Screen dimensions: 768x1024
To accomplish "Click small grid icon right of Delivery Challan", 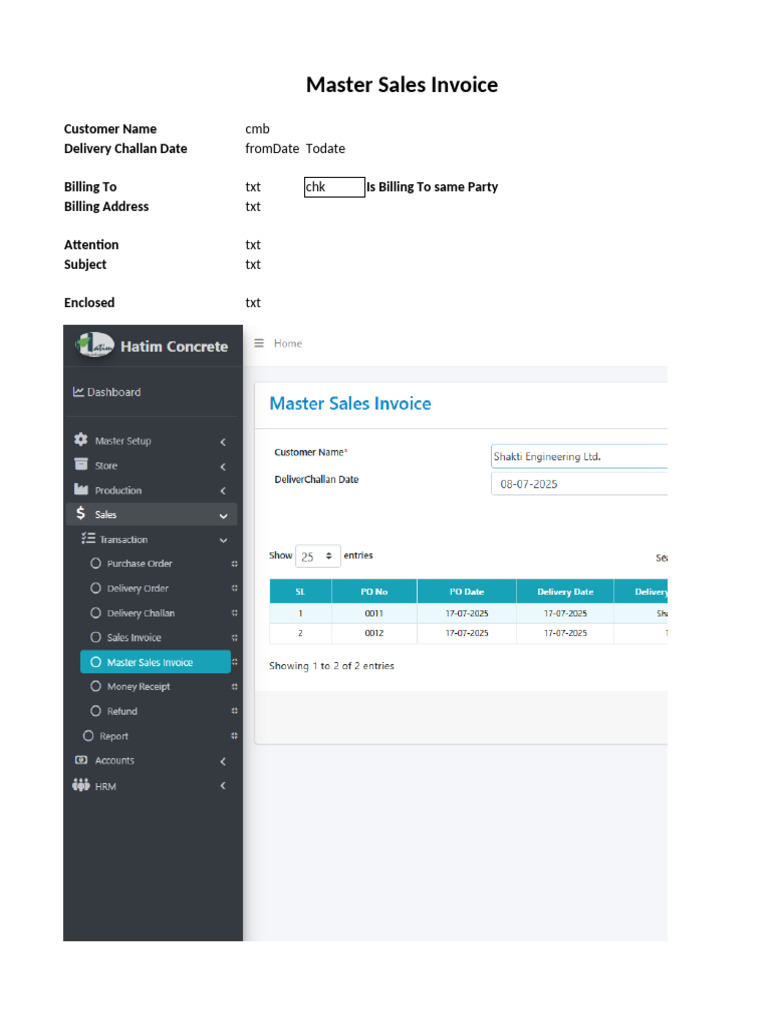I will pyautogui.click(x=234, y=613).
